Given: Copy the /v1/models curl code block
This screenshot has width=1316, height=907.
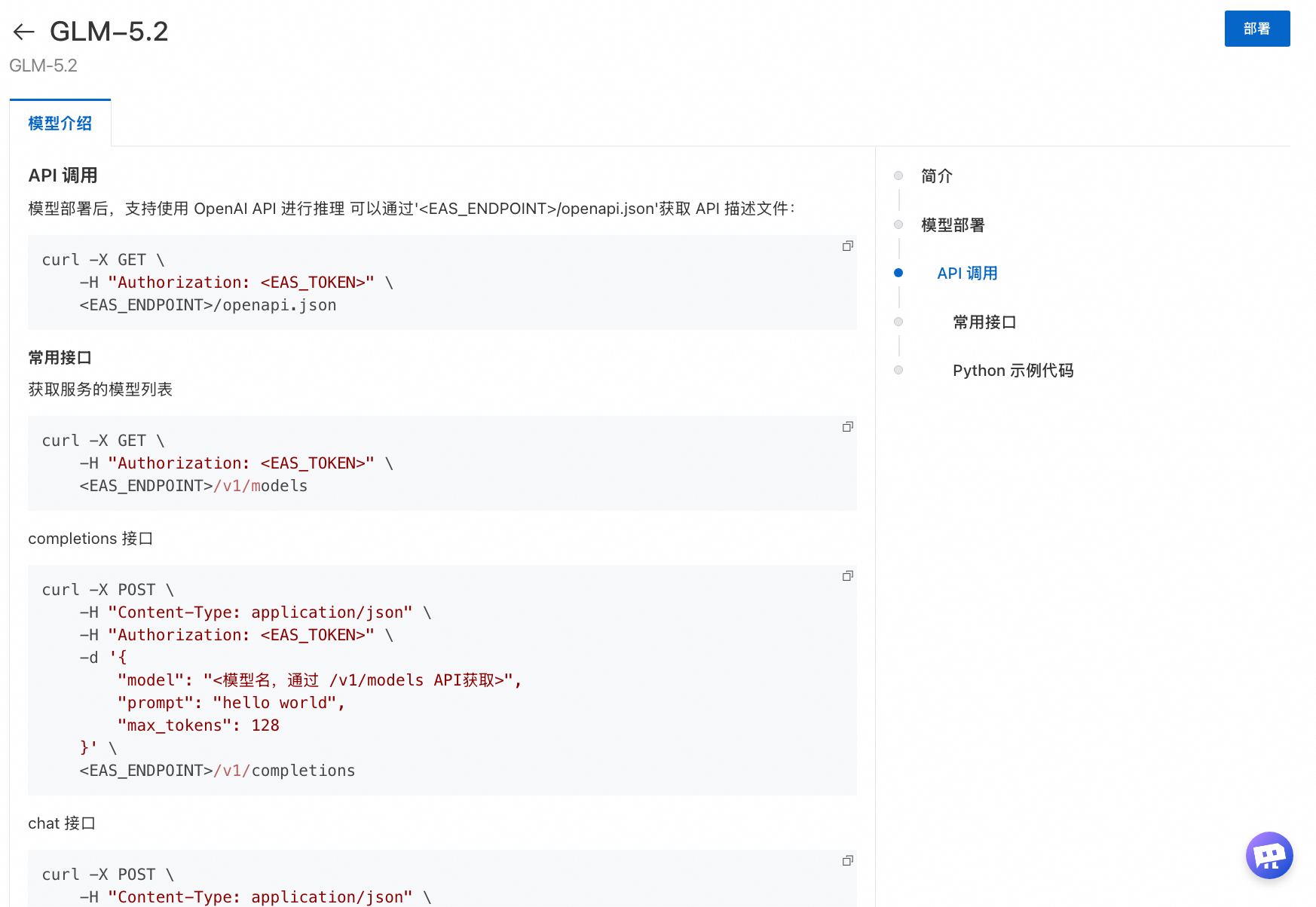Looking at the screenshot, I should click(848, 427).
